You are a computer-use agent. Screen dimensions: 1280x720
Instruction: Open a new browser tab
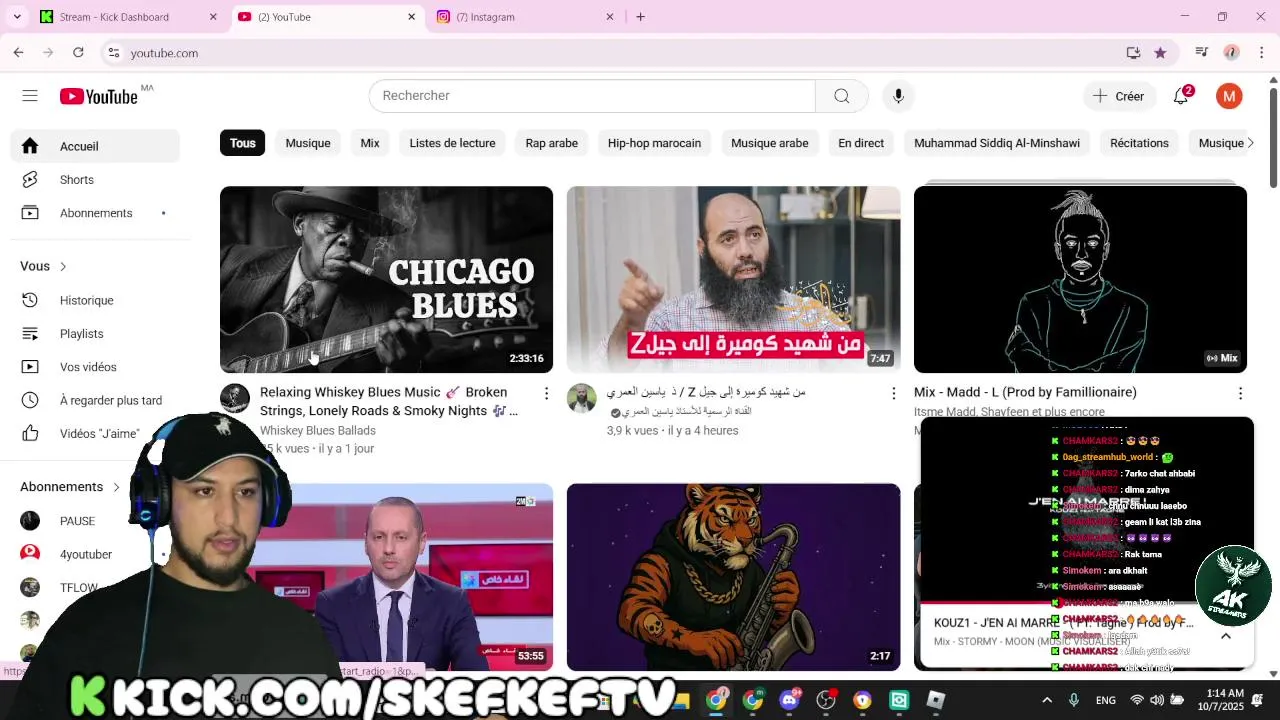click(x=640, y=17)
